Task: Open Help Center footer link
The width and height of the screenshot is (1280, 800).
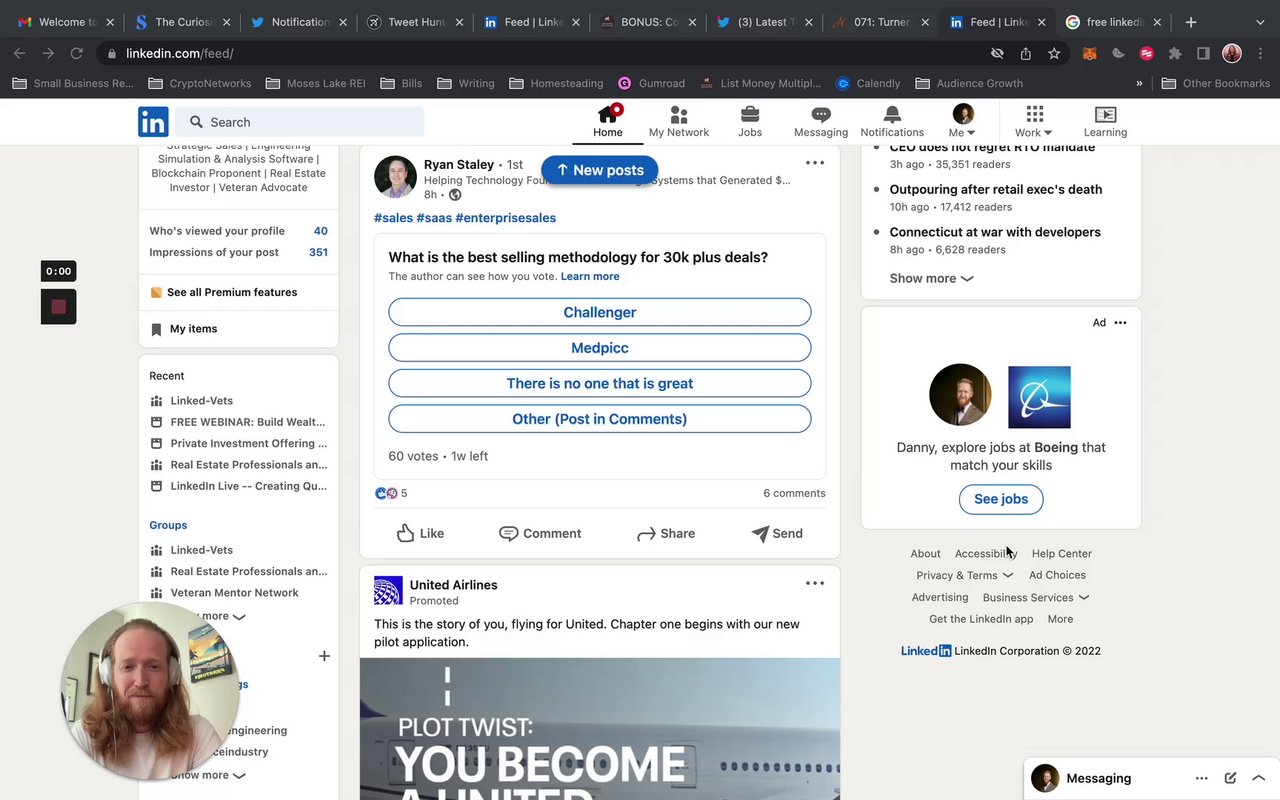Action: 1061,553
